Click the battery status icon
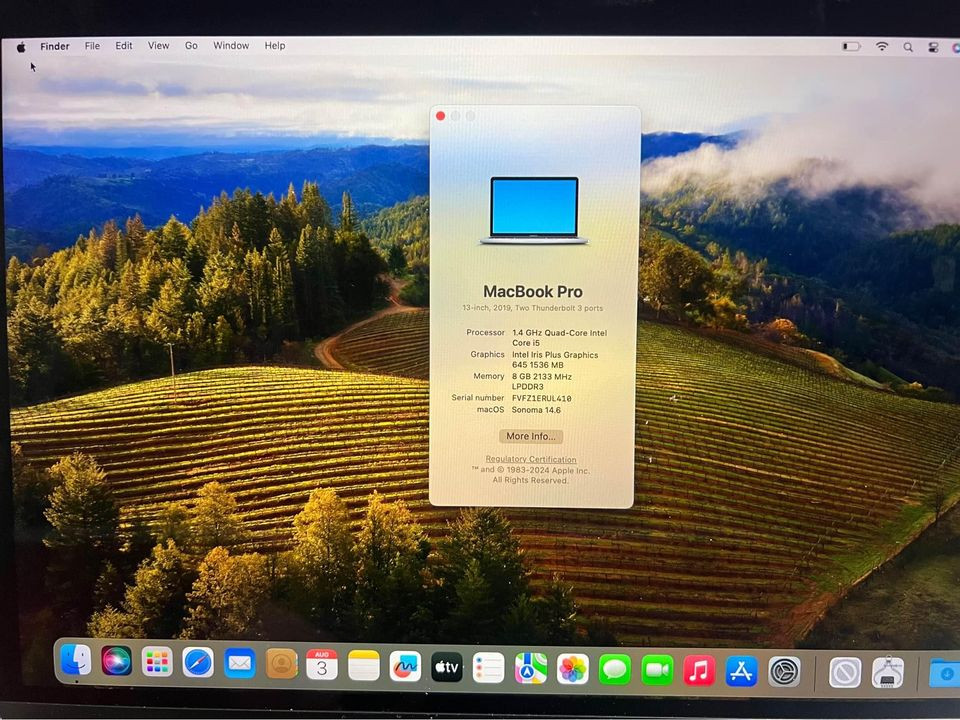 851,46
